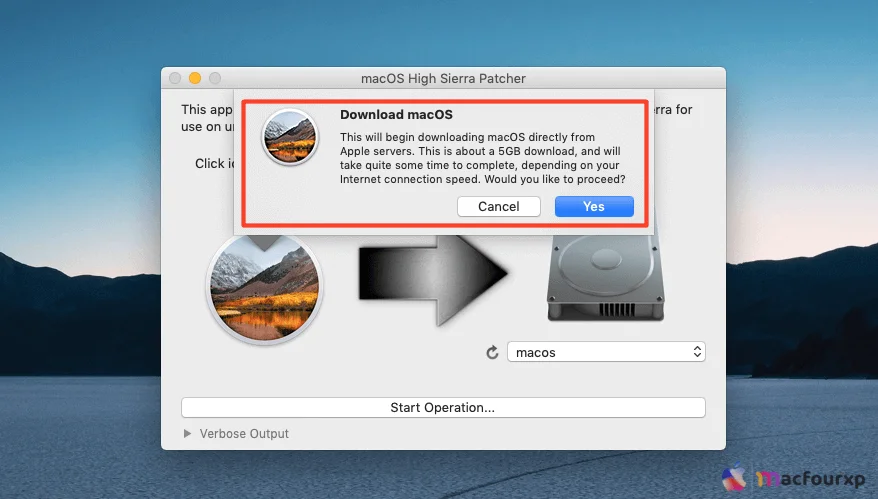The width and height of the screenshot is (878, 499).
Task: Confirm download by clicking Yes
Action: [x=594, y=206]
